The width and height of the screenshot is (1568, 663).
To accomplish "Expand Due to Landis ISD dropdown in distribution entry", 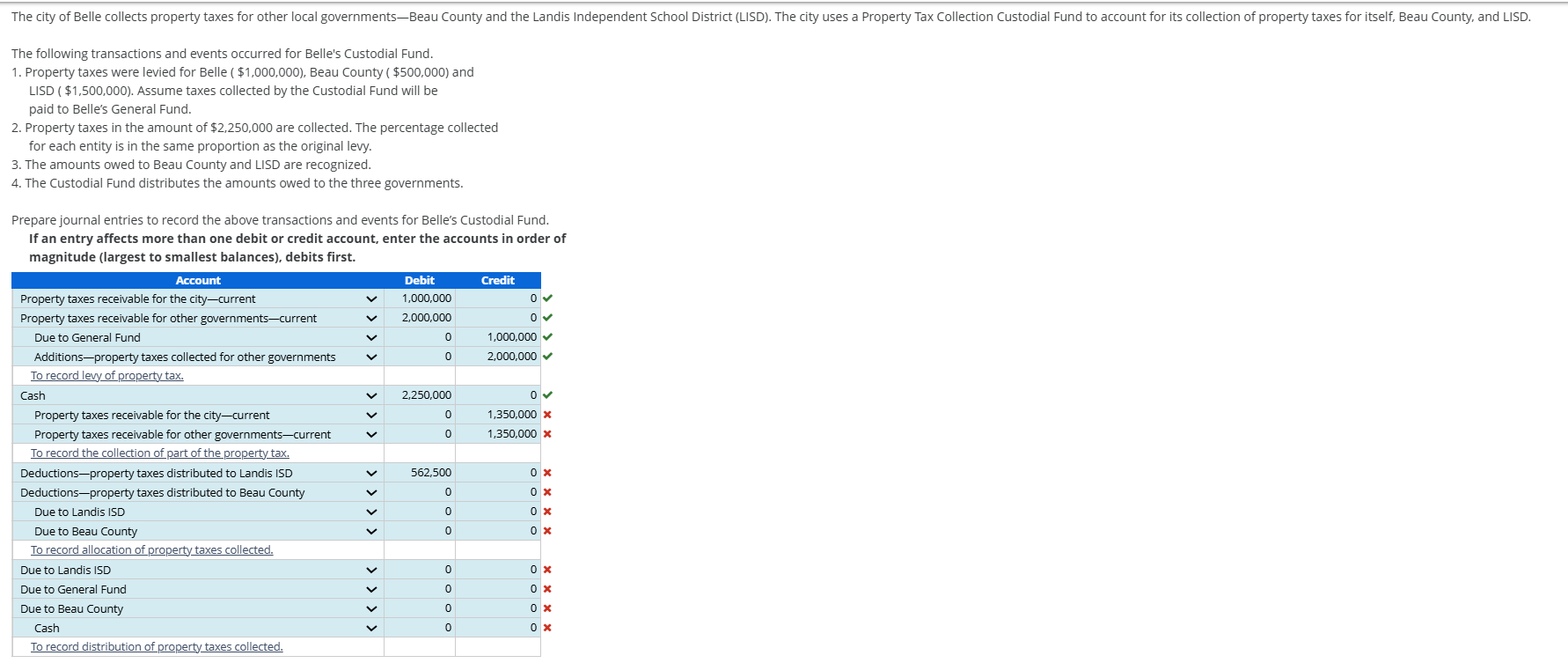I will pos(371,570).
